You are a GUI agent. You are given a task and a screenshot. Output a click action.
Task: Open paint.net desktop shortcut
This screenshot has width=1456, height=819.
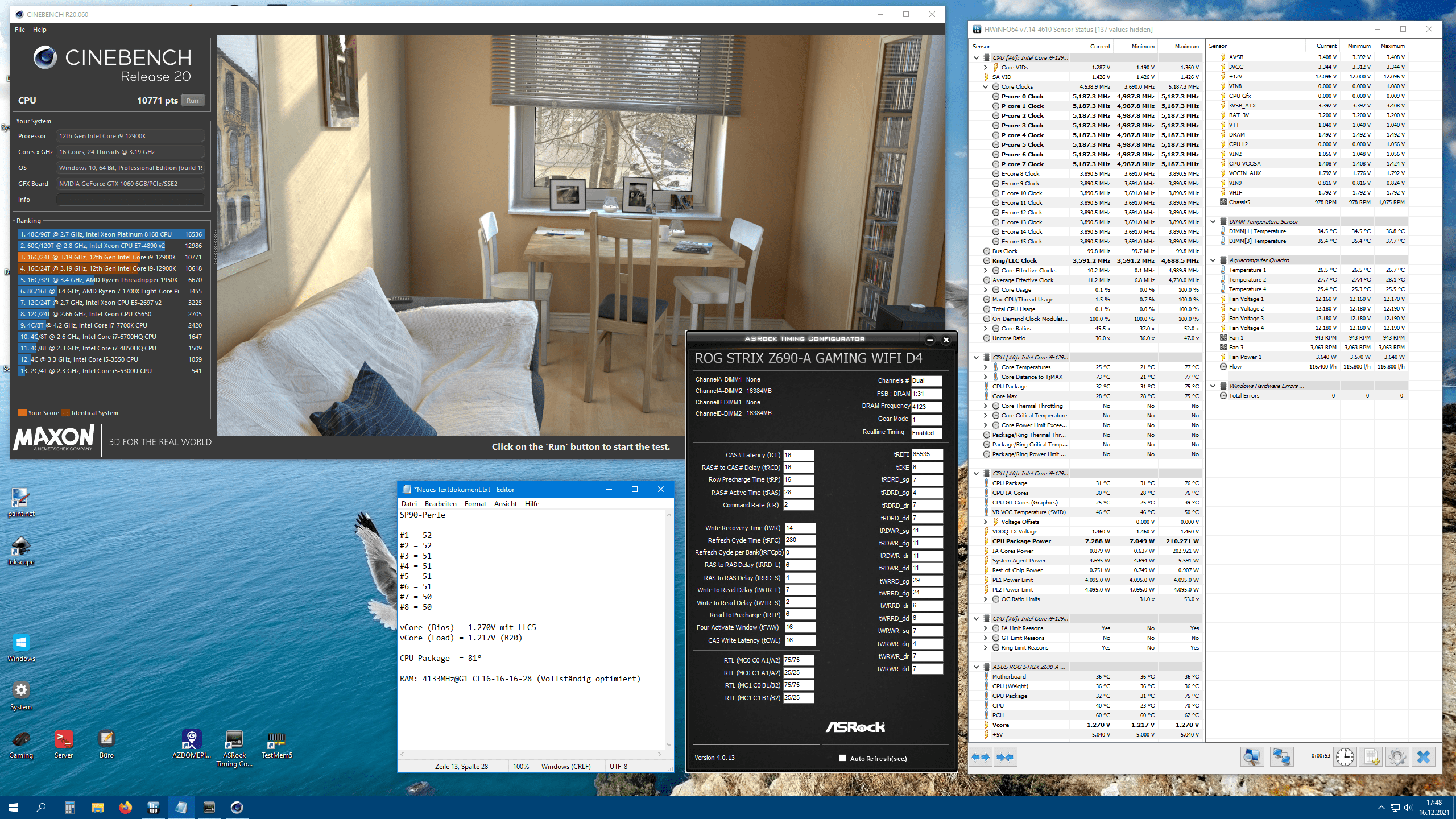click(21, 503)
